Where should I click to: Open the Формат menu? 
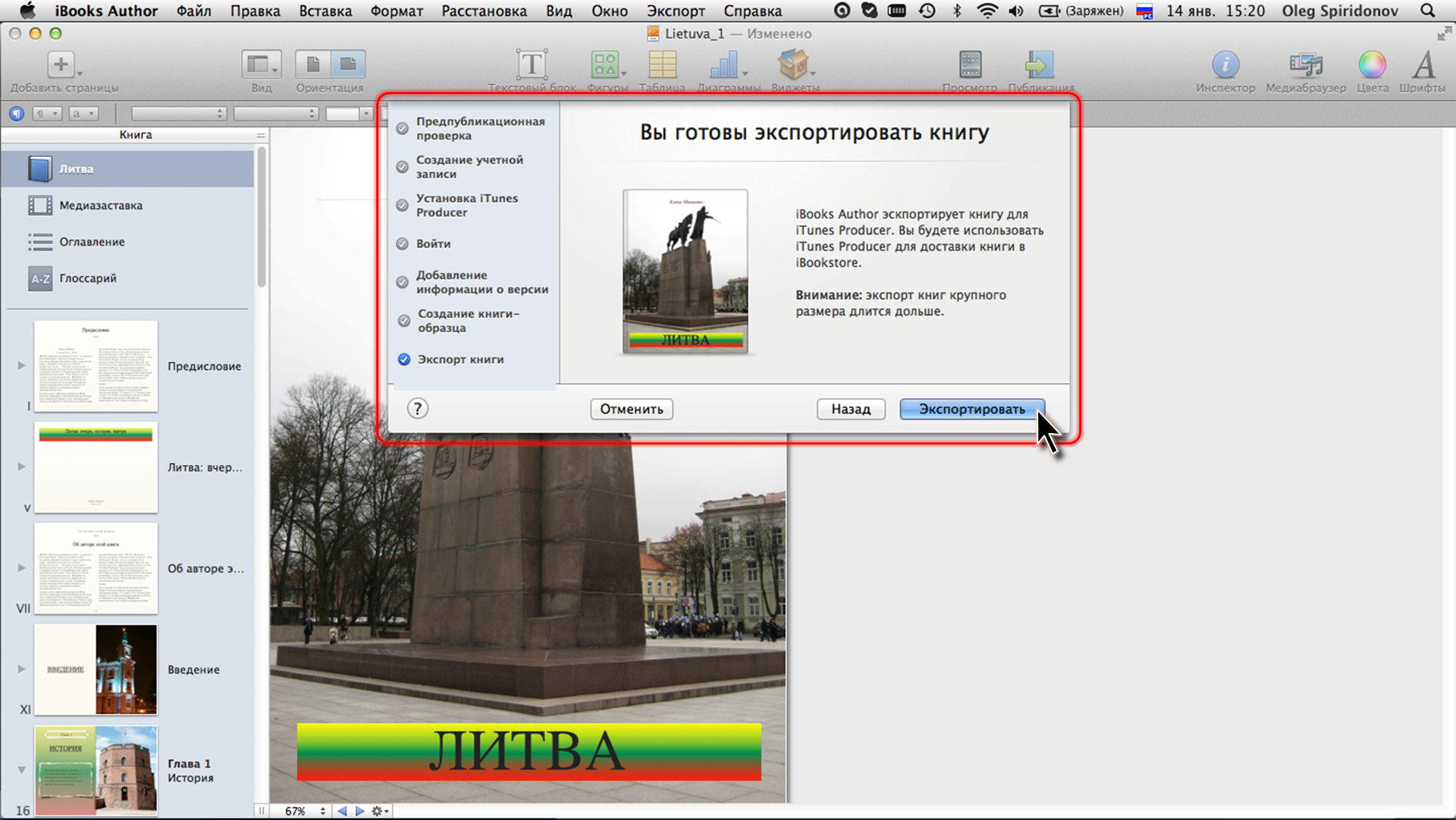coord(397,11)
